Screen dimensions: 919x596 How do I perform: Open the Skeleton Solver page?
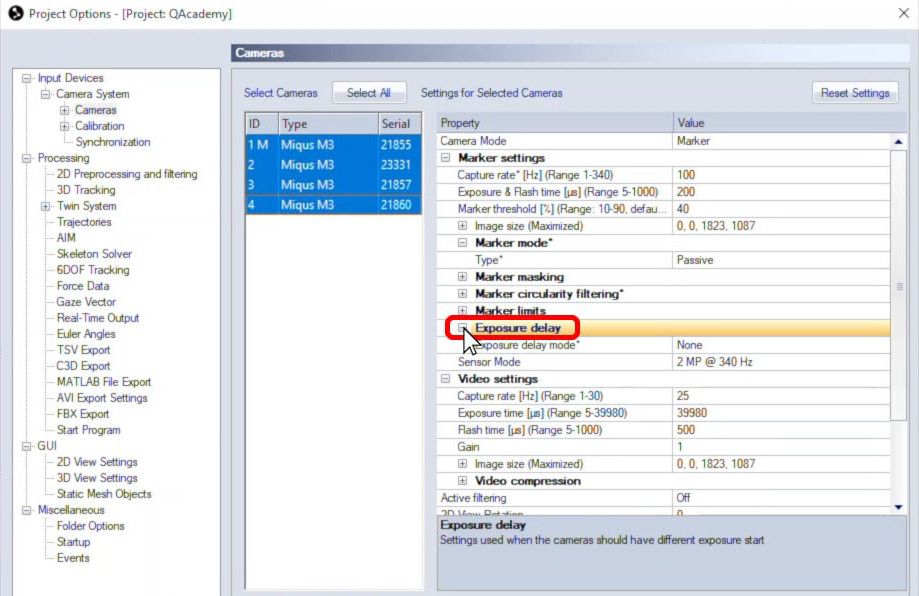pyautogui.click(x=94, y=254)
